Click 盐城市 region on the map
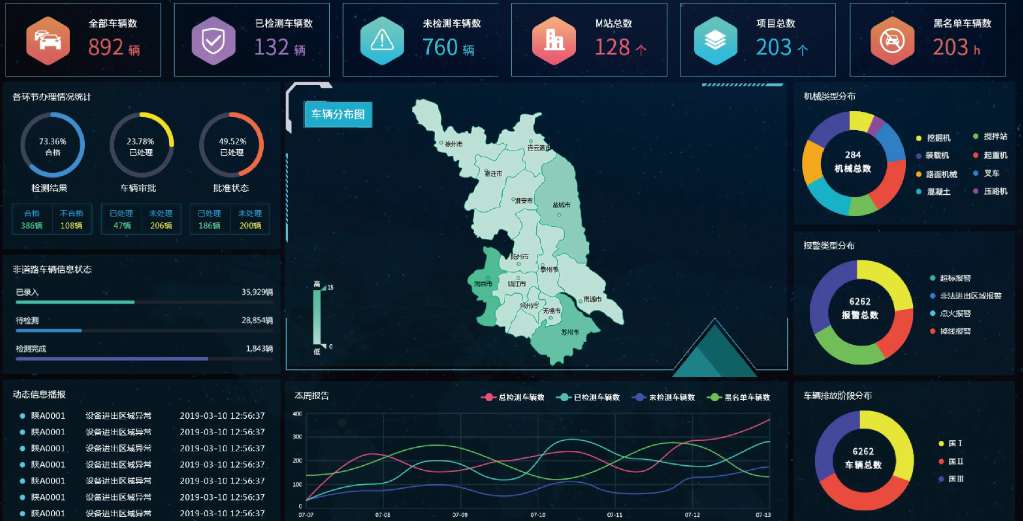This screenshot has width=1023, height=521. click(x=557, y=205)
